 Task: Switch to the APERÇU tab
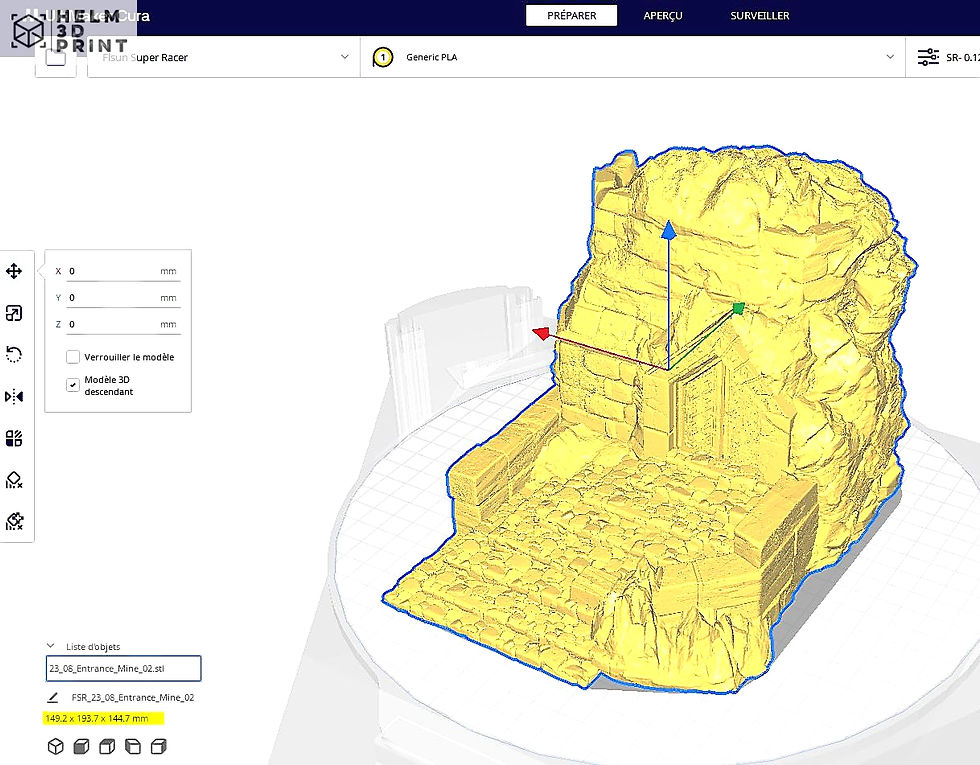point(662,16)
